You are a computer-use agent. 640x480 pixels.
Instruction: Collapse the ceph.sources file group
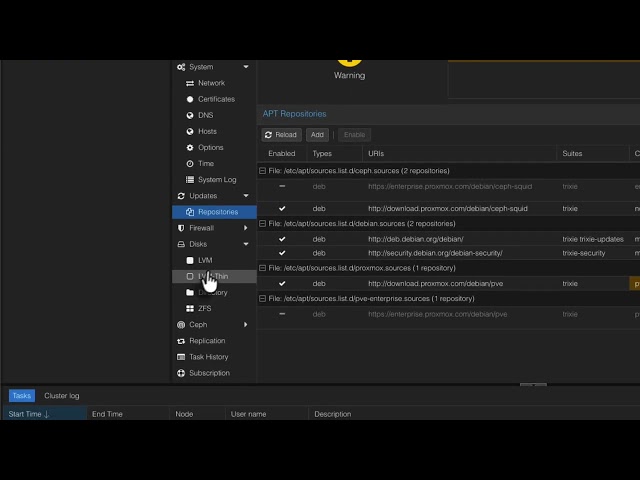262,171
